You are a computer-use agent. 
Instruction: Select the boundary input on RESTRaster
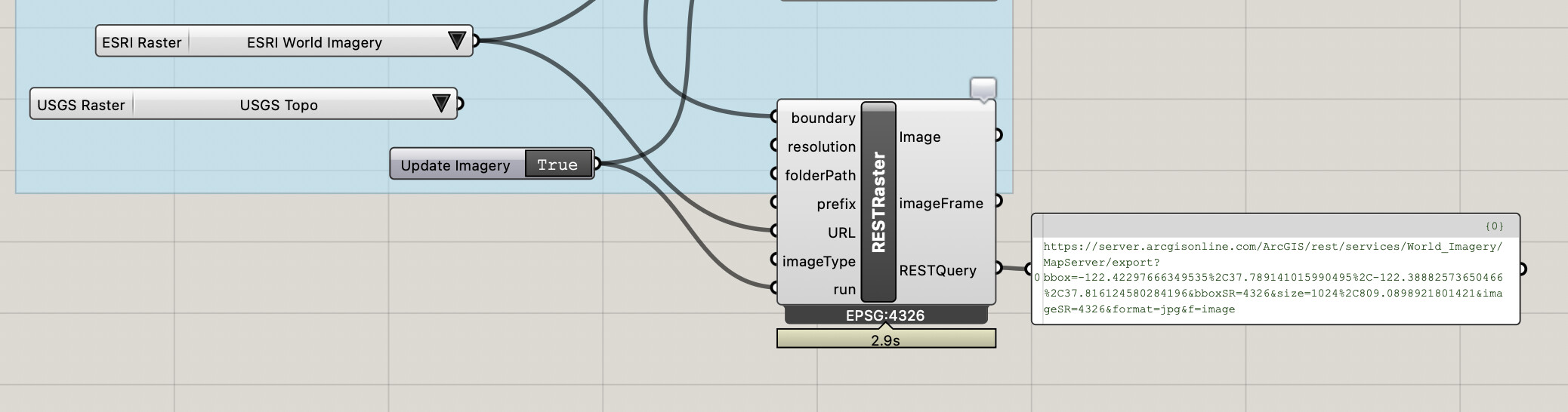click(x=823, y=118)
